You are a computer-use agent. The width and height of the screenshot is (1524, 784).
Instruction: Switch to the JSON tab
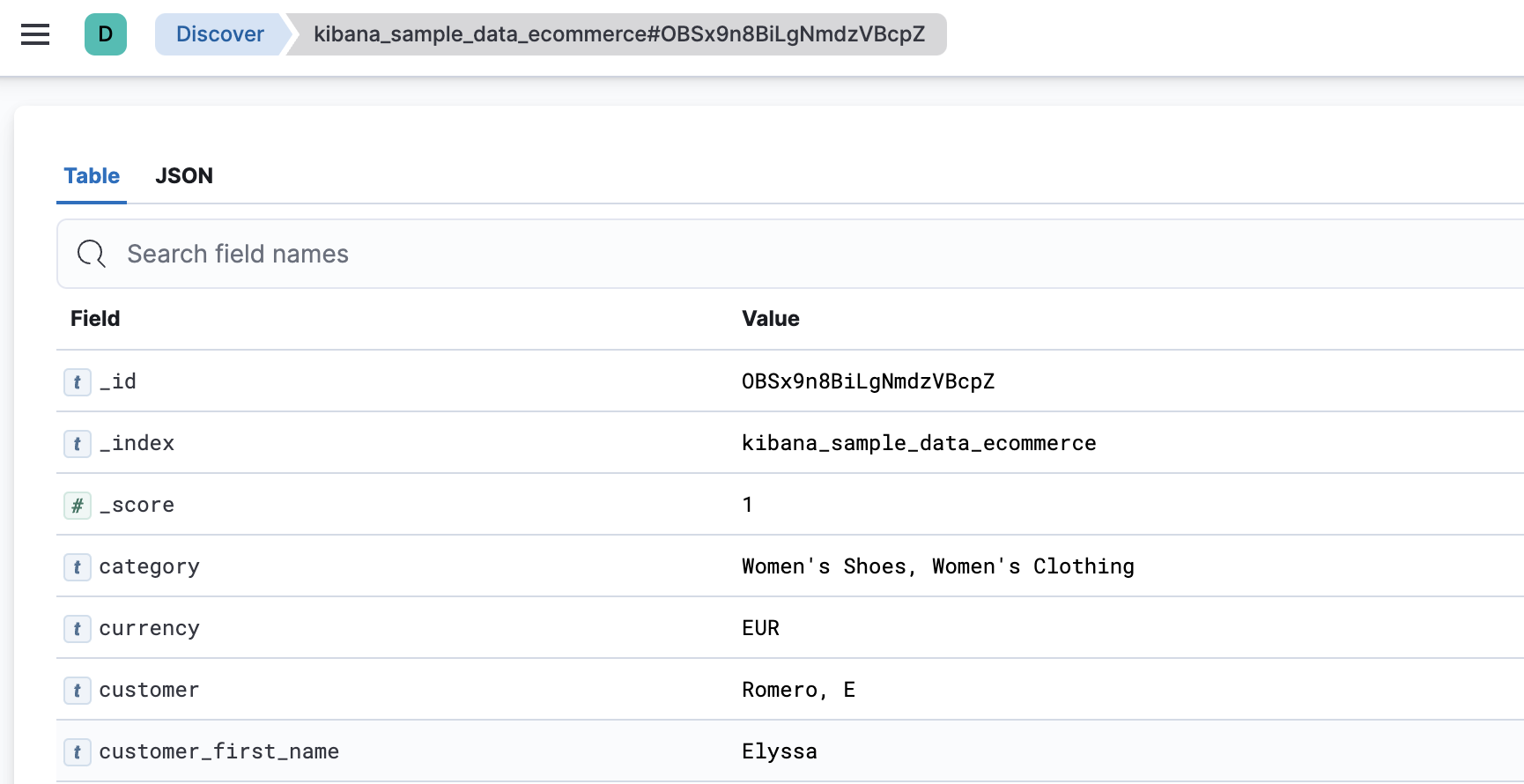tap(184, 176)
